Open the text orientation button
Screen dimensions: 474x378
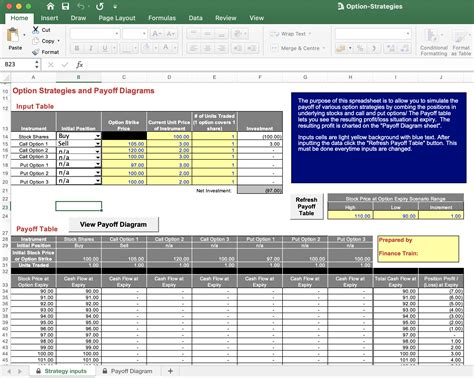(238, 34)
